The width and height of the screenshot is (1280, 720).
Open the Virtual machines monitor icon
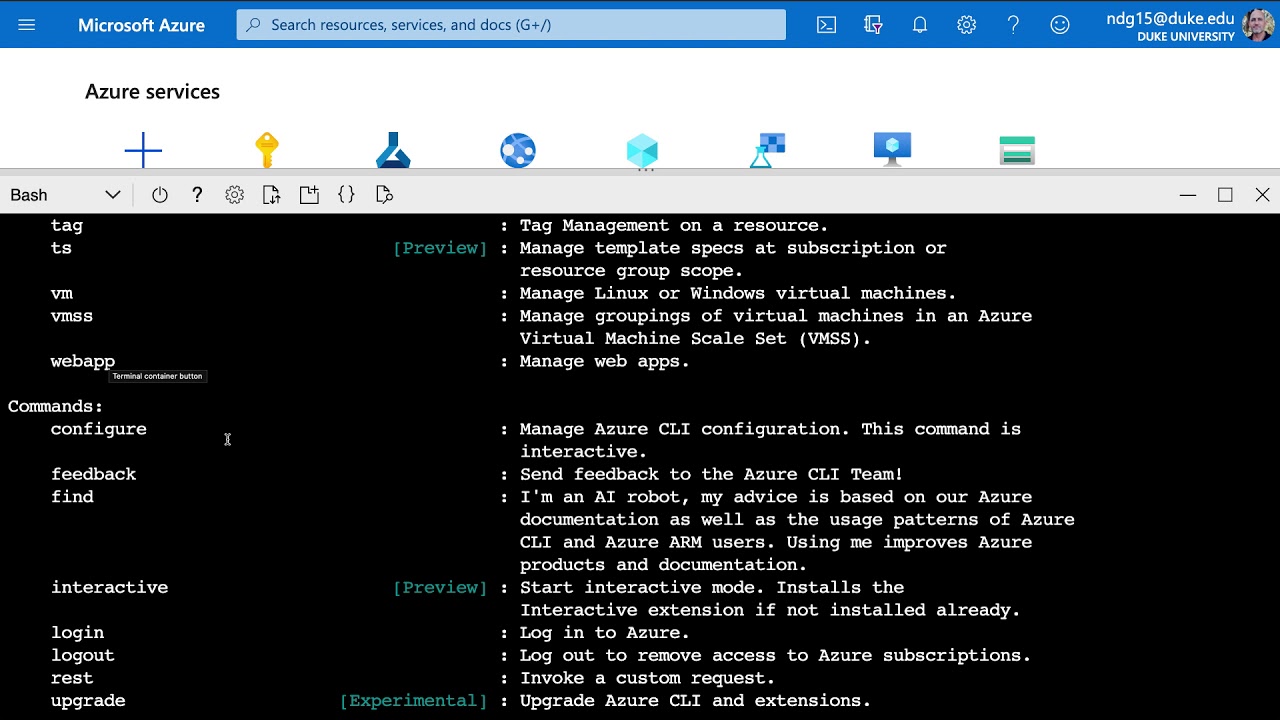coord(892,150)
